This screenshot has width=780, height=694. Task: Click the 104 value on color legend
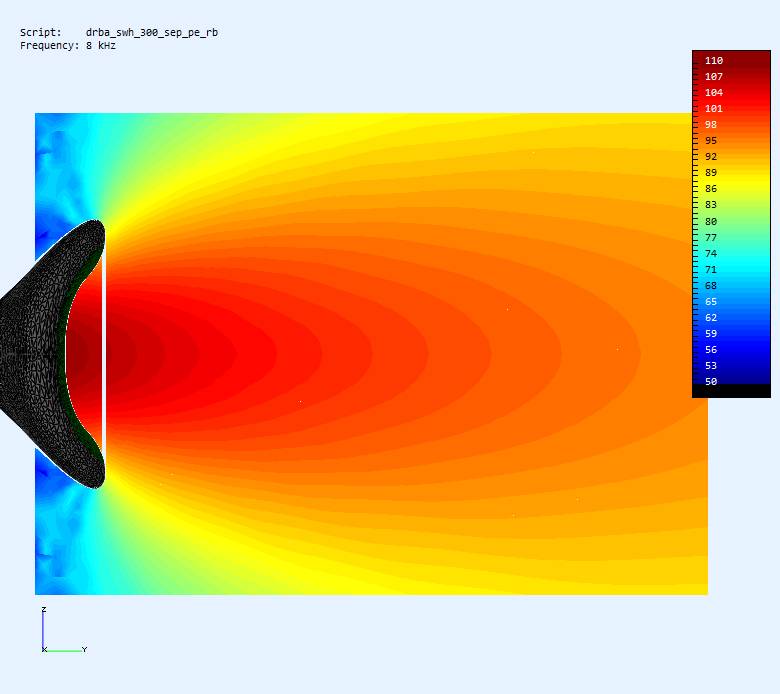click(714, 92)
